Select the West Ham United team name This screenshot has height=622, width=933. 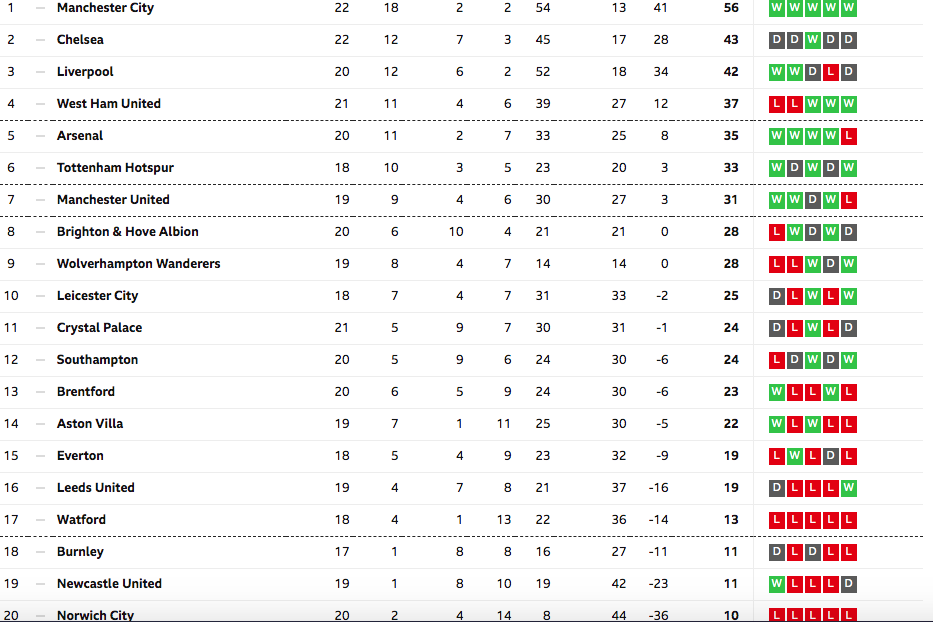point(109,104)
